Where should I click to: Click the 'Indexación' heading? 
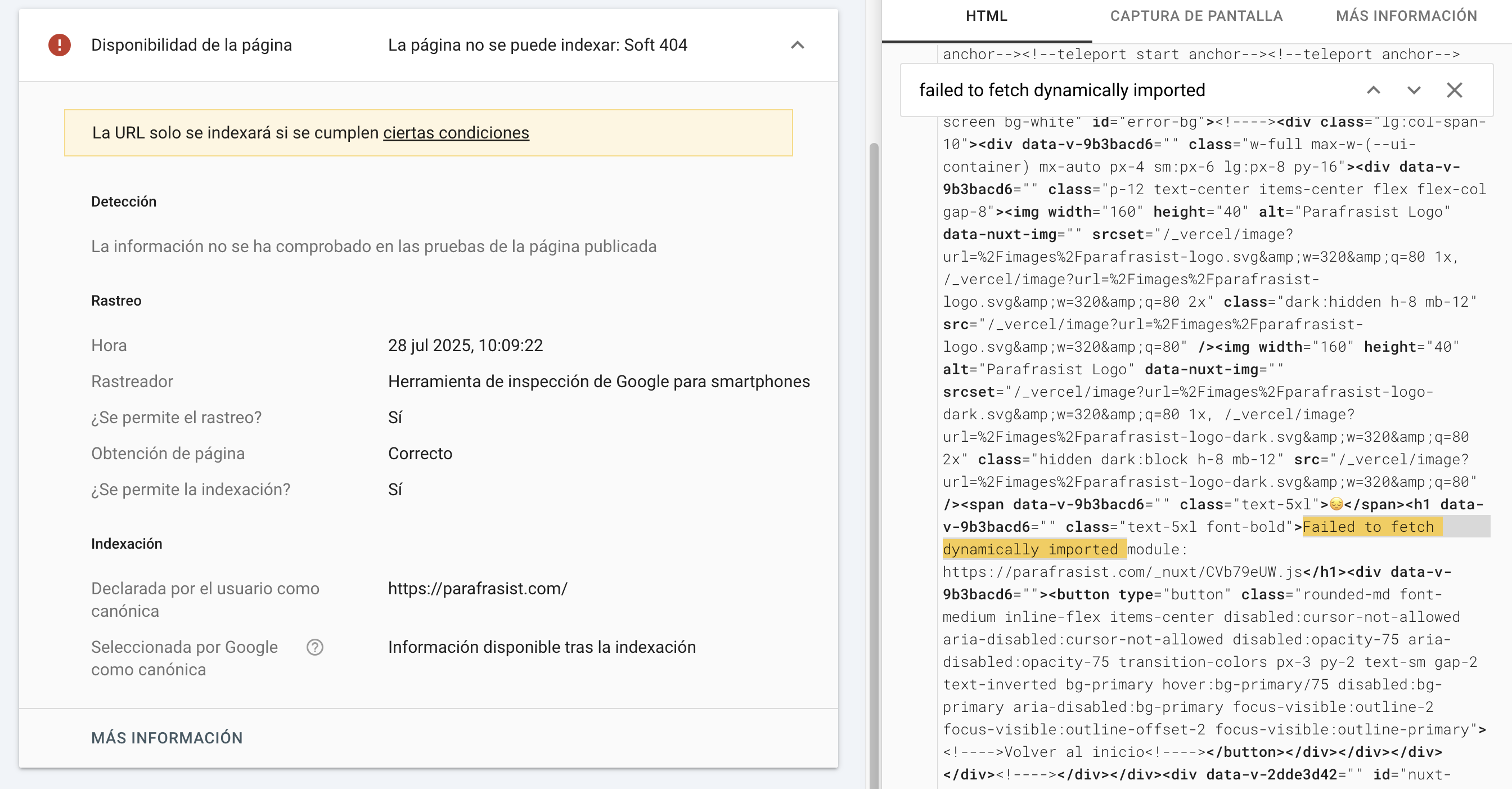tap(127, 544)
